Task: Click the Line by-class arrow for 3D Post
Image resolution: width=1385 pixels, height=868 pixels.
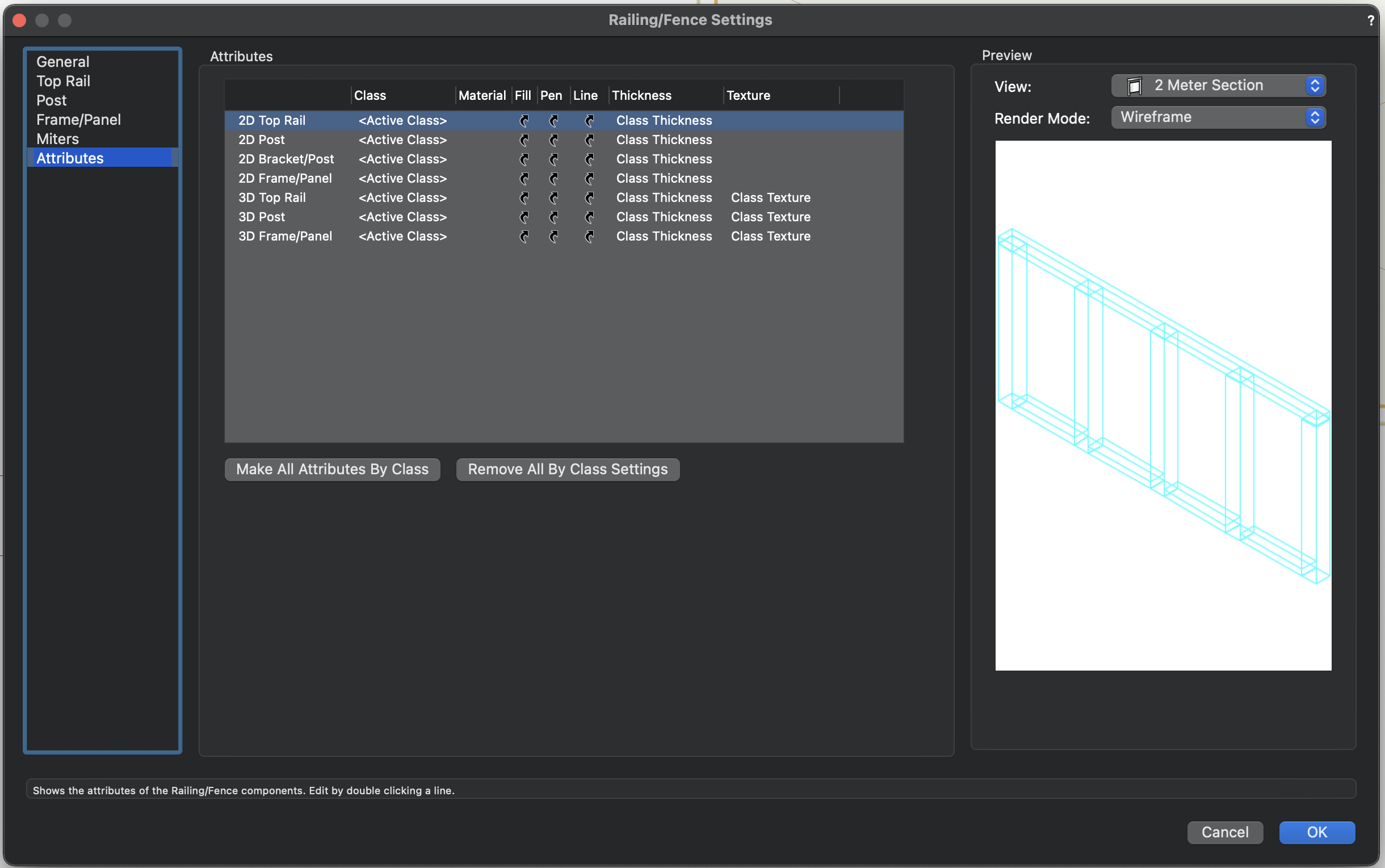Action: coord(589,217)
